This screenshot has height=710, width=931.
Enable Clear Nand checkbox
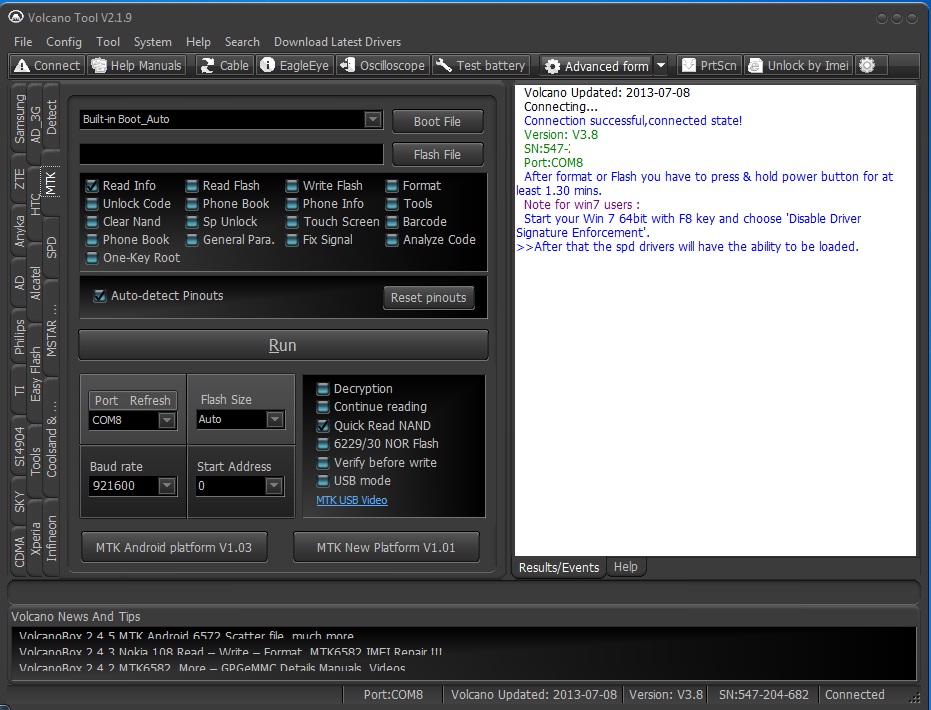[x=91, y=222]
